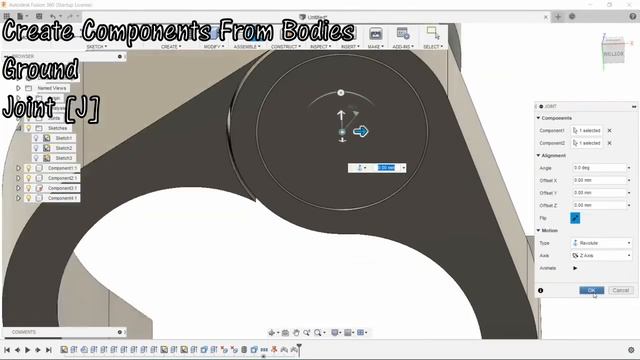
Task: Go to timeline end
Action: coord(48,350)
